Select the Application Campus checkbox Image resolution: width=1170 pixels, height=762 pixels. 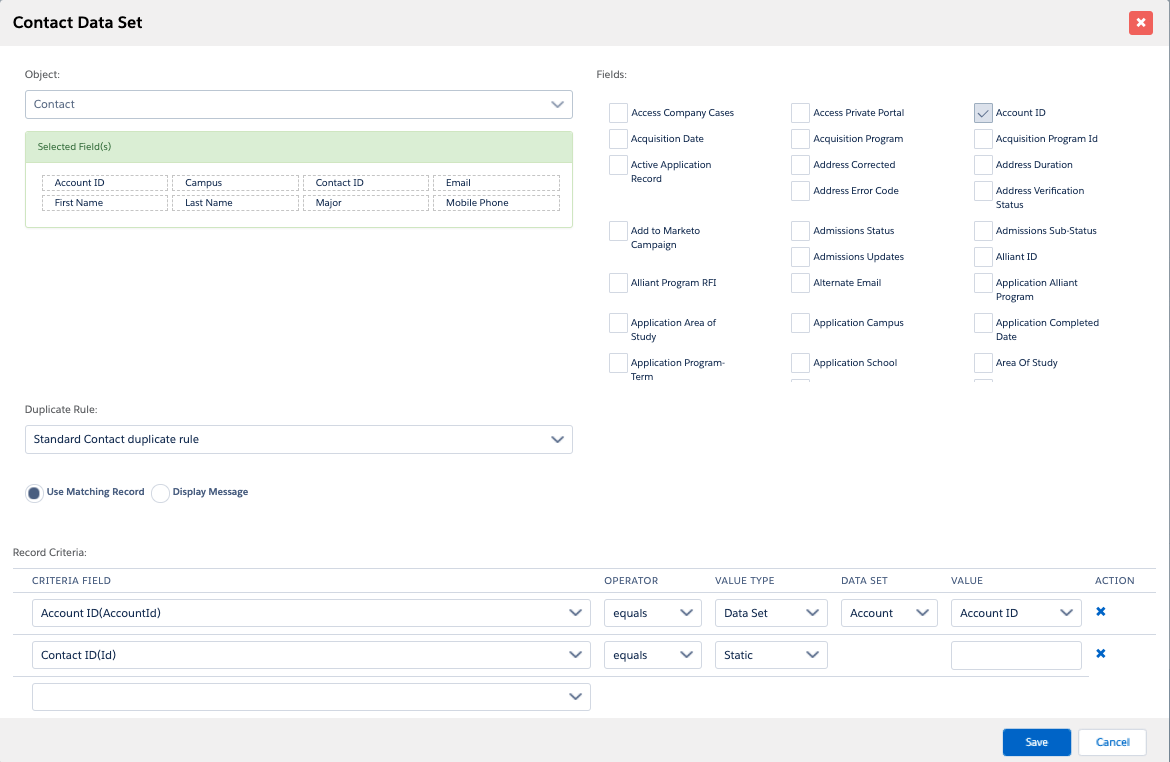pyautogui.click(x=800, y=323)
